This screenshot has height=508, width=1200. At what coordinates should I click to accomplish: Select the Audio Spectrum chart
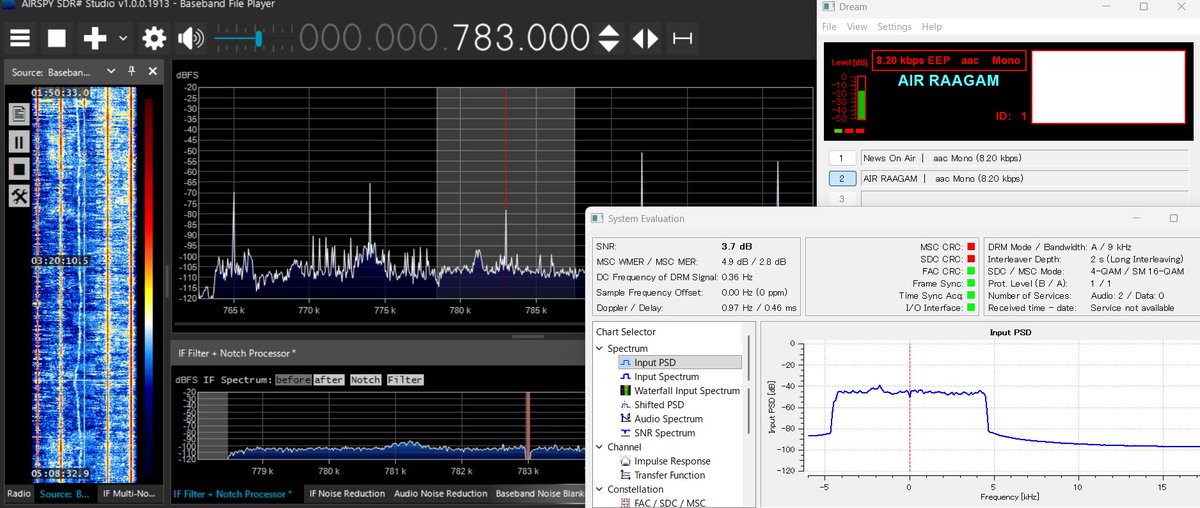[661, 419]
